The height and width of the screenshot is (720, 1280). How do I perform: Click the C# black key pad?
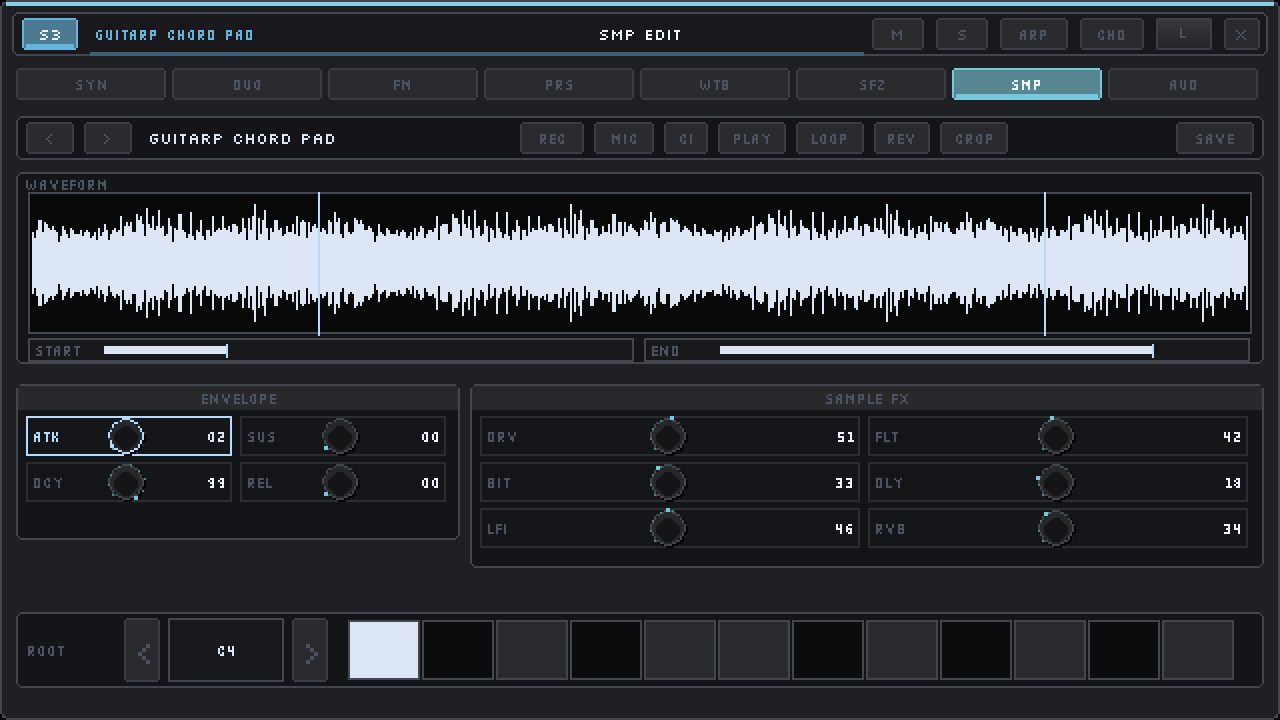pyautogui.click(x=458, y=650)
